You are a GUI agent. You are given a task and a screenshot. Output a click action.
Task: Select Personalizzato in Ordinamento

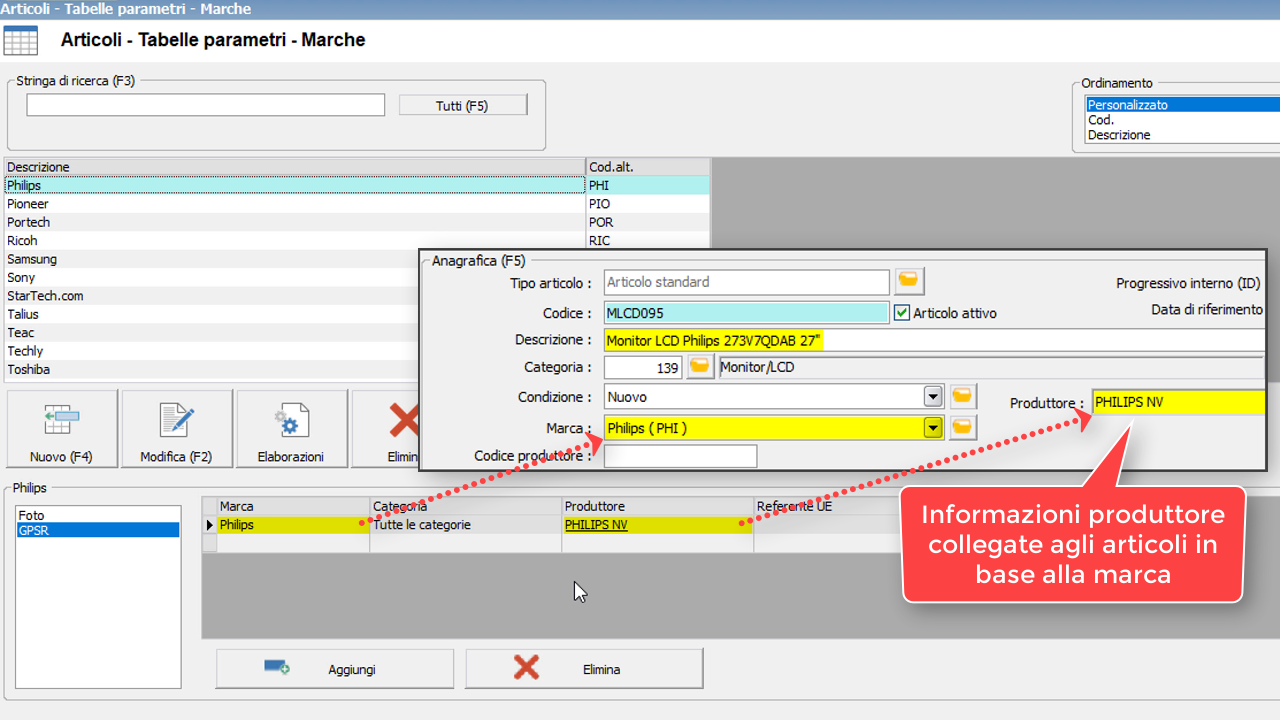pos(1182,105)
